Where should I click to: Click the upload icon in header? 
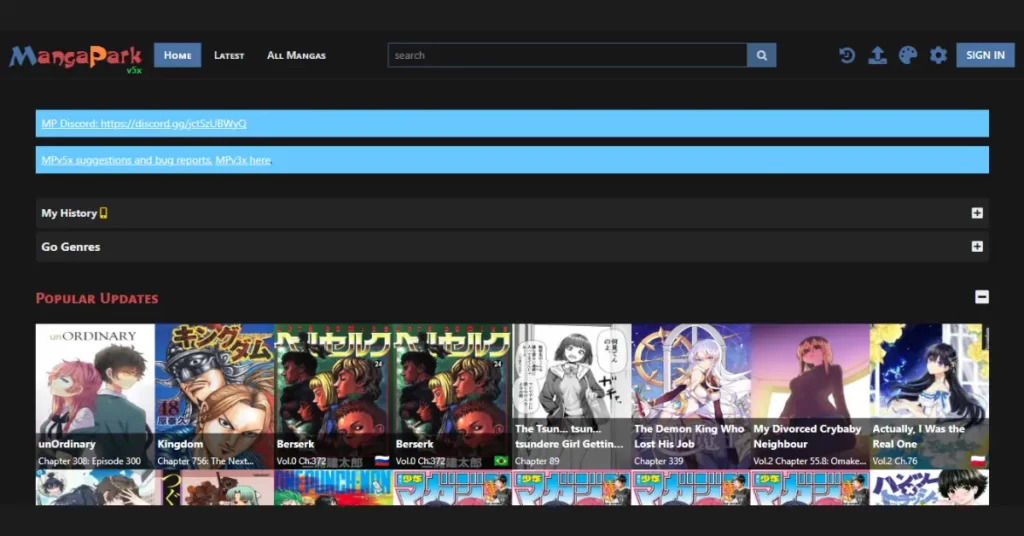click(877, 55)
